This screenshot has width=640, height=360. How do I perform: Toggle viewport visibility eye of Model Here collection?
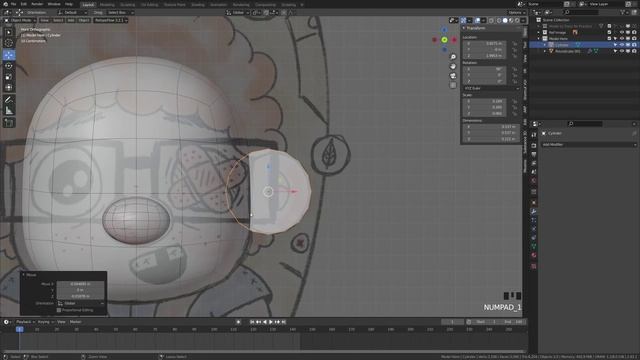click(x=622, y=38)
